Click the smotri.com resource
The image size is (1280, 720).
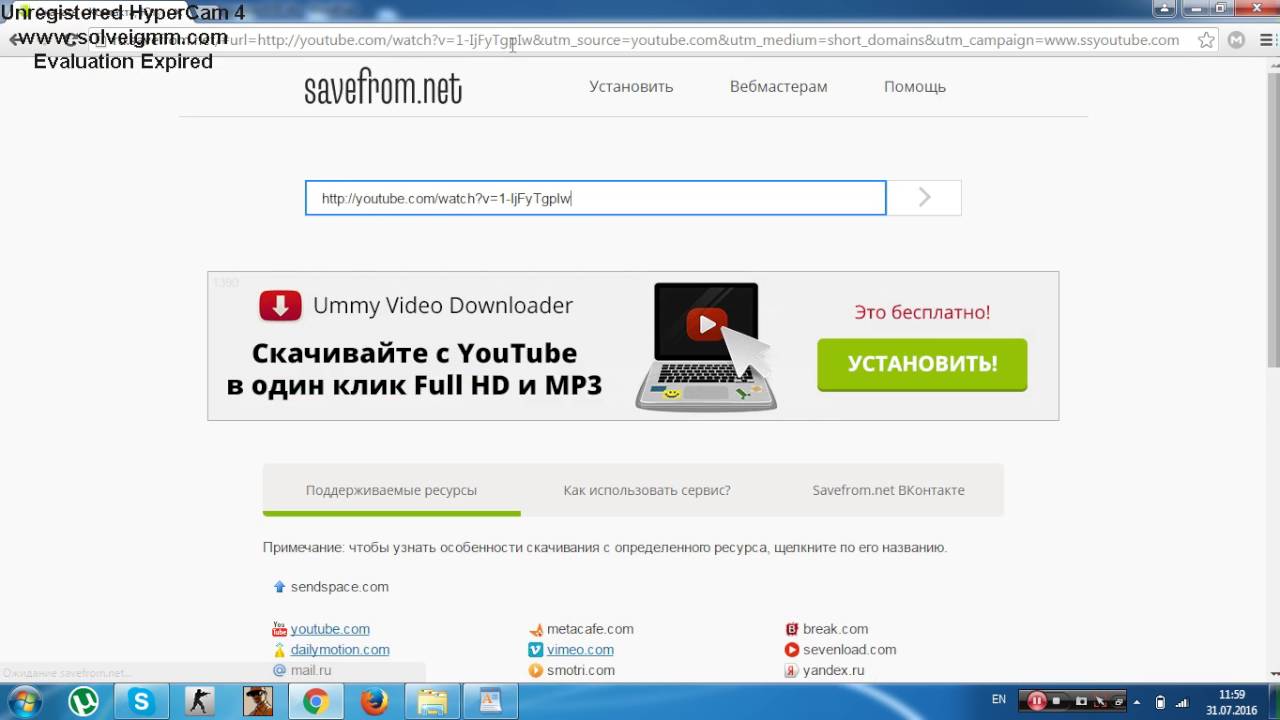pos(581,671)
